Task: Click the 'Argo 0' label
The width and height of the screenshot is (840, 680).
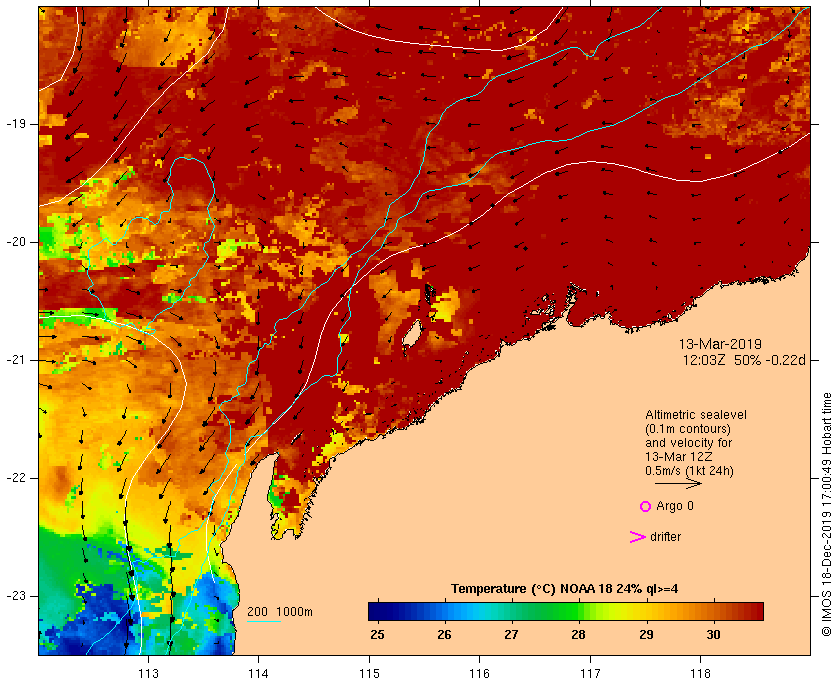Action: (x=675, y=506)
